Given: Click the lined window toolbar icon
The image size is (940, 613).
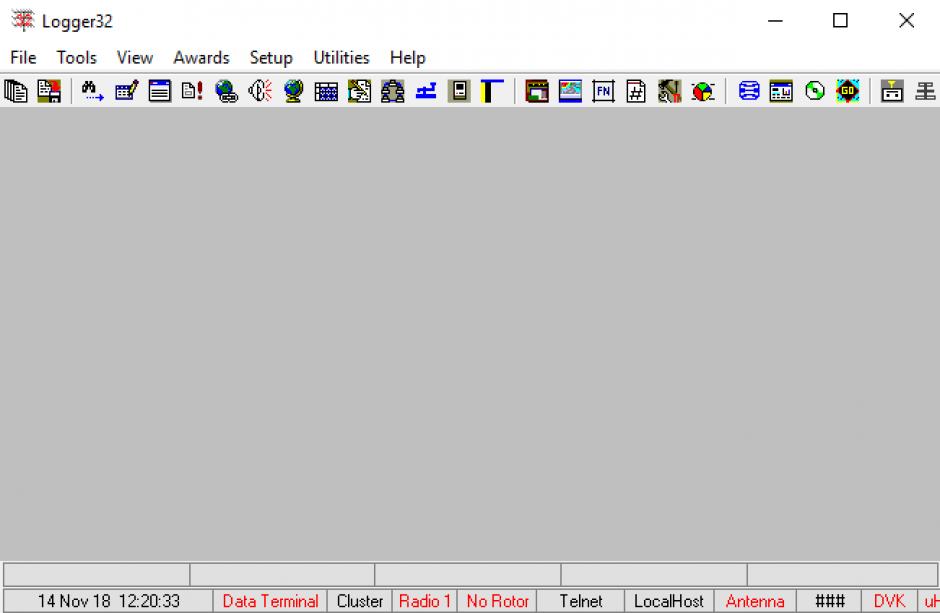Looking at the screenshot, I should coord(159,91).
